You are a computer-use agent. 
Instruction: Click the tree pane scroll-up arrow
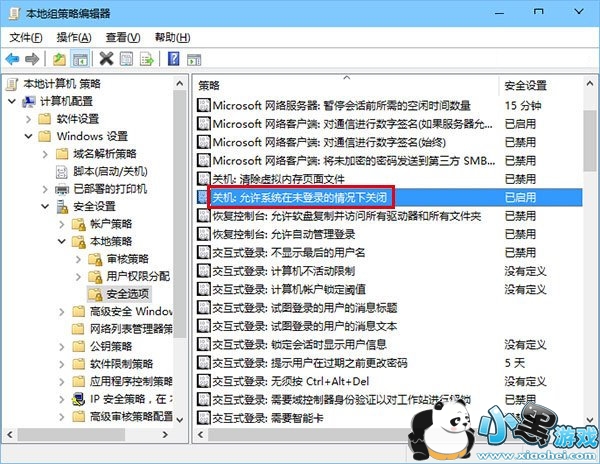click(x=179, y=84)
